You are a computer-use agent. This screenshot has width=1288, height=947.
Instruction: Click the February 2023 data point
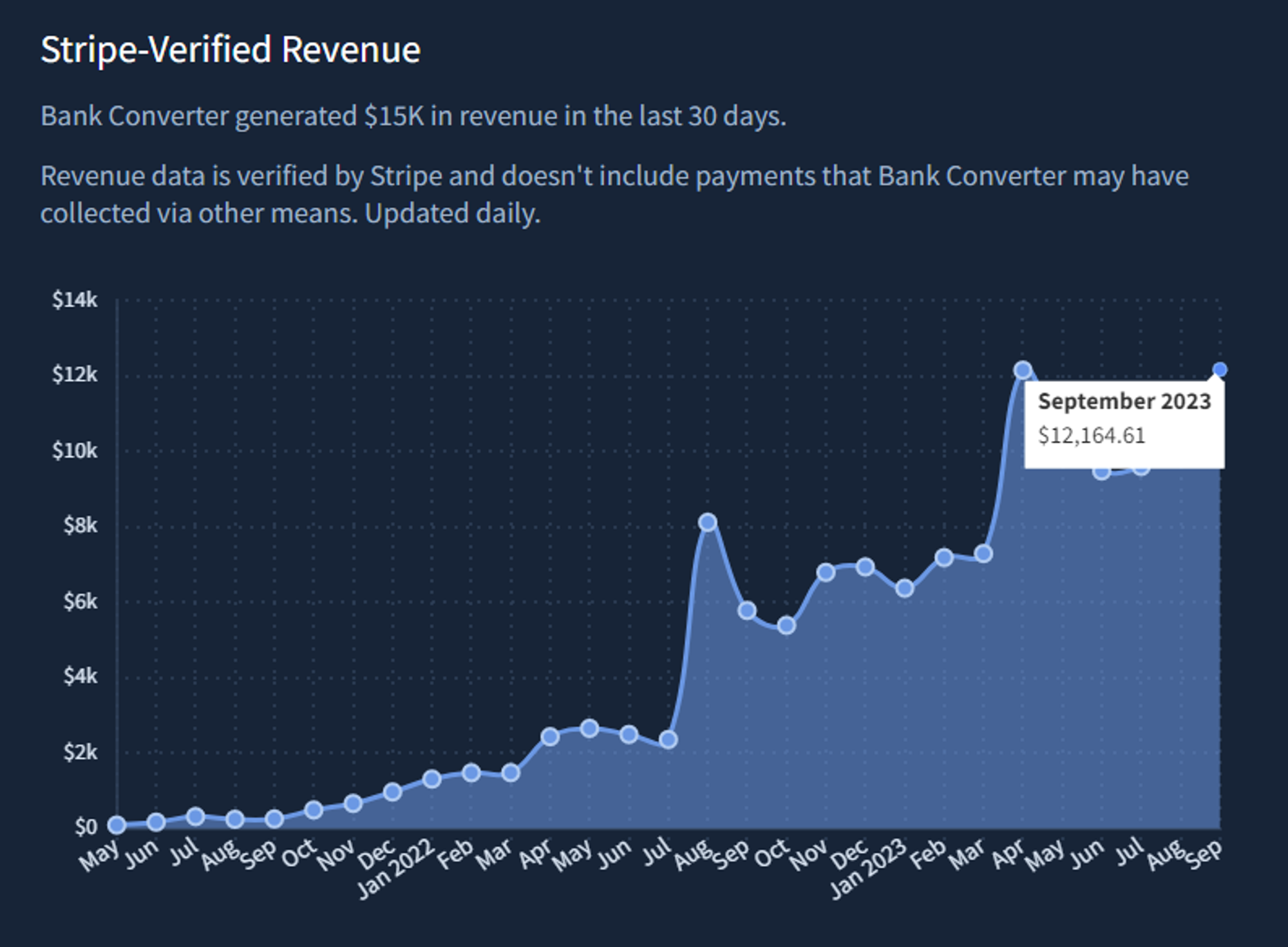[944, 558]
